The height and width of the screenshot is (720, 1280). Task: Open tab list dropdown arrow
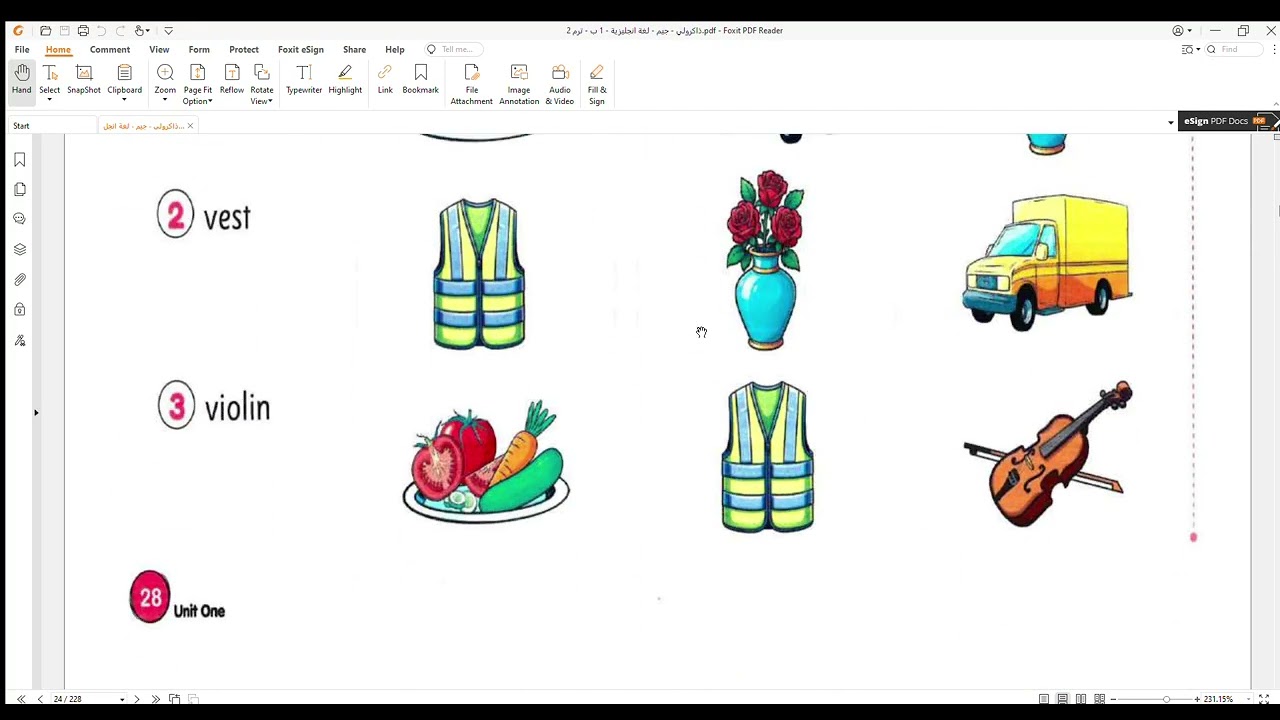(x=1171, y=123)
